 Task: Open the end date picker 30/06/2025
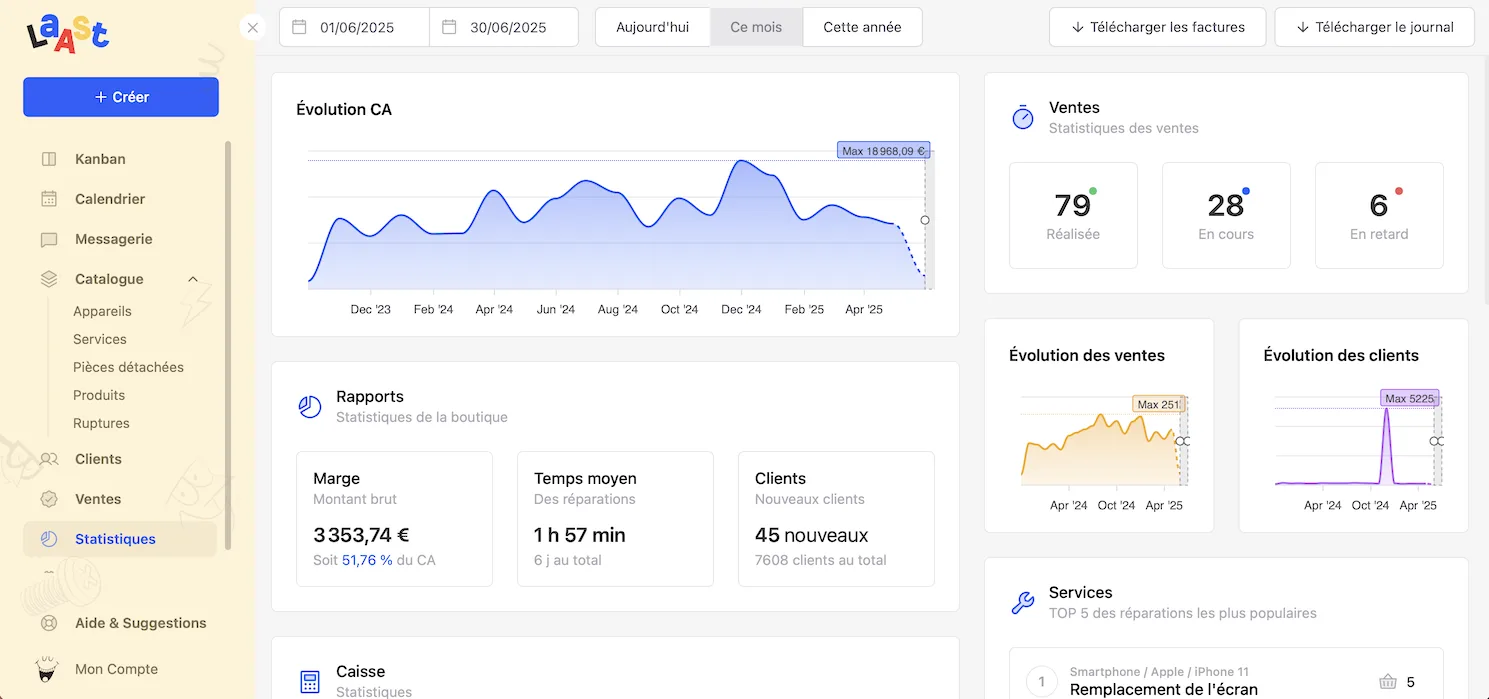tap(504, 27)
